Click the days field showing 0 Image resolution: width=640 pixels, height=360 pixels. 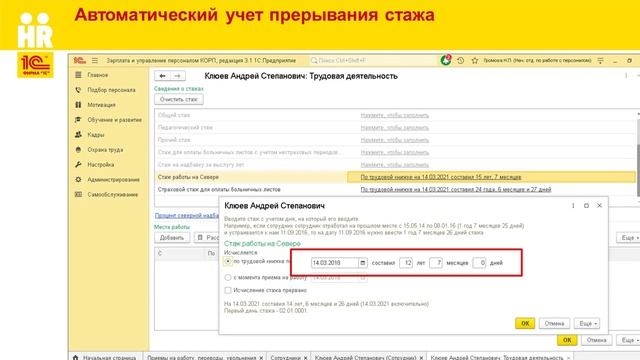tap(479, 263)
